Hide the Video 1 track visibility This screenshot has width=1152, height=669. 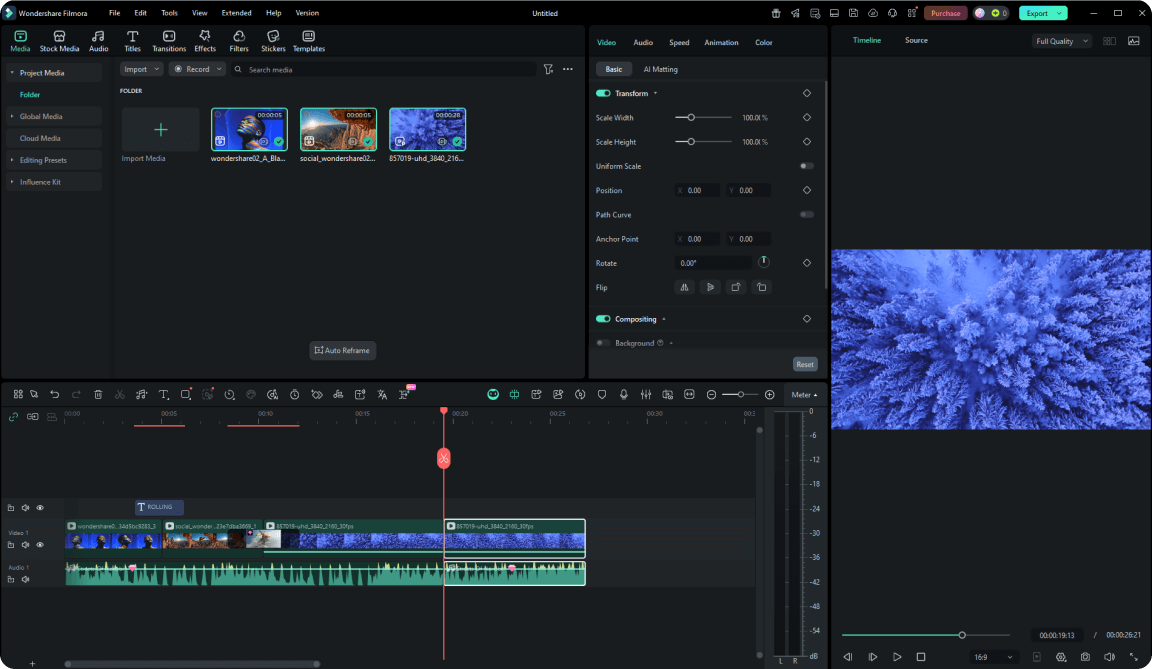pyautogui.click(x=40, y=545)
